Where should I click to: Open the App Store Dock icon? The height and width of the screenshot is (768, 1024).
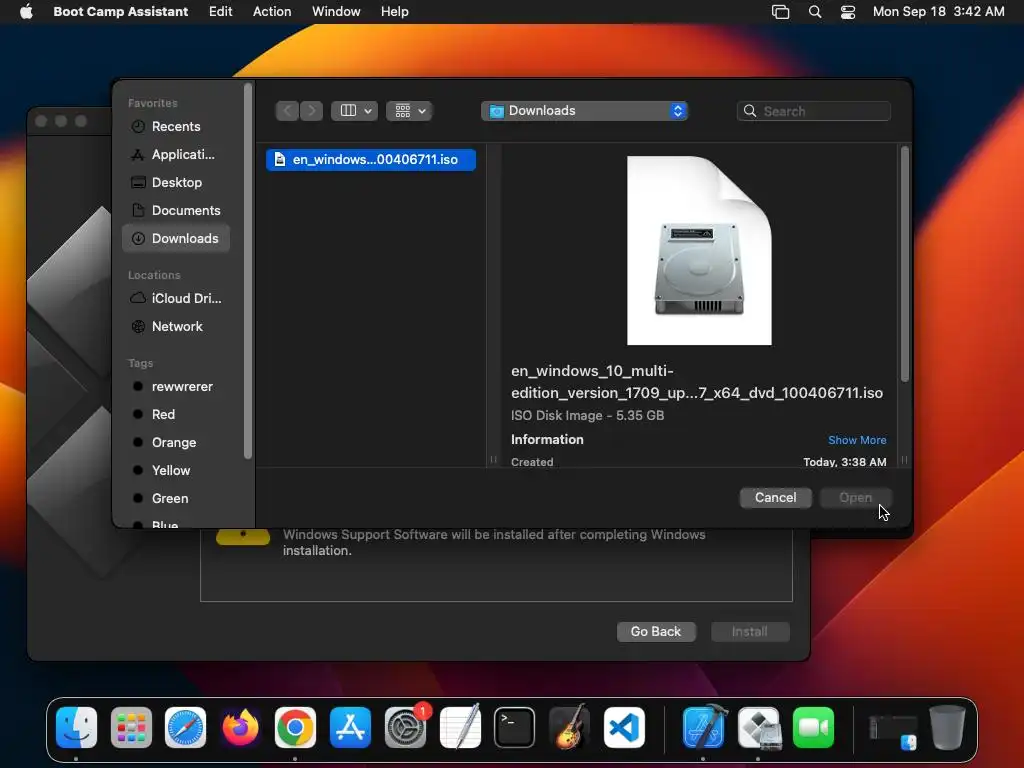350,728
